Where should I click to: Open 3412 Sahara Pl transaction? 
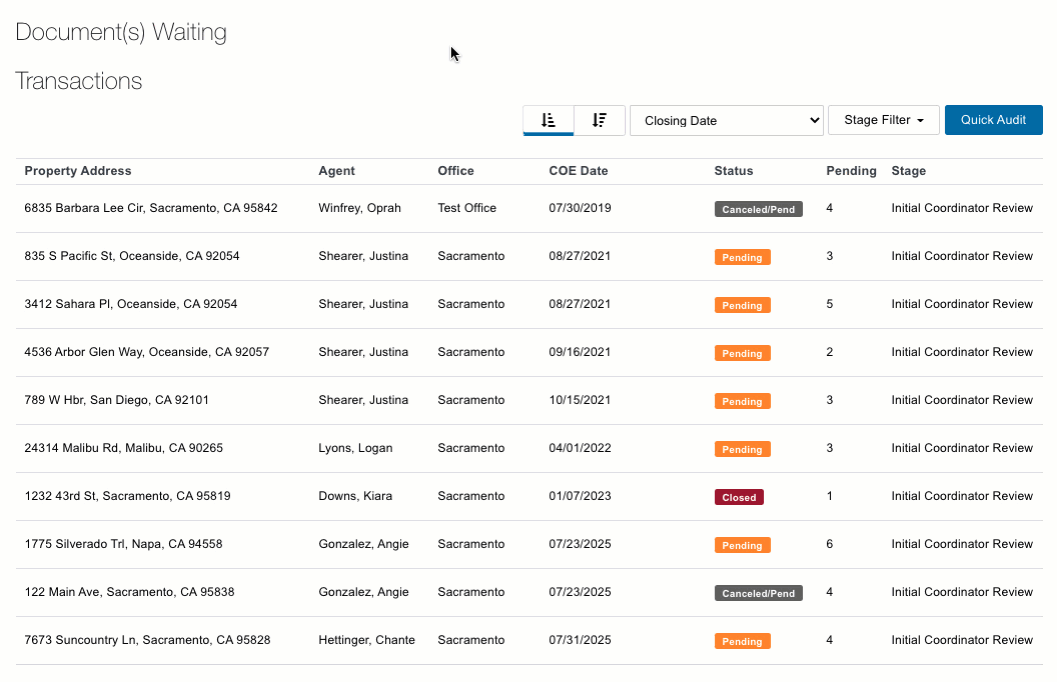point(131,304)
